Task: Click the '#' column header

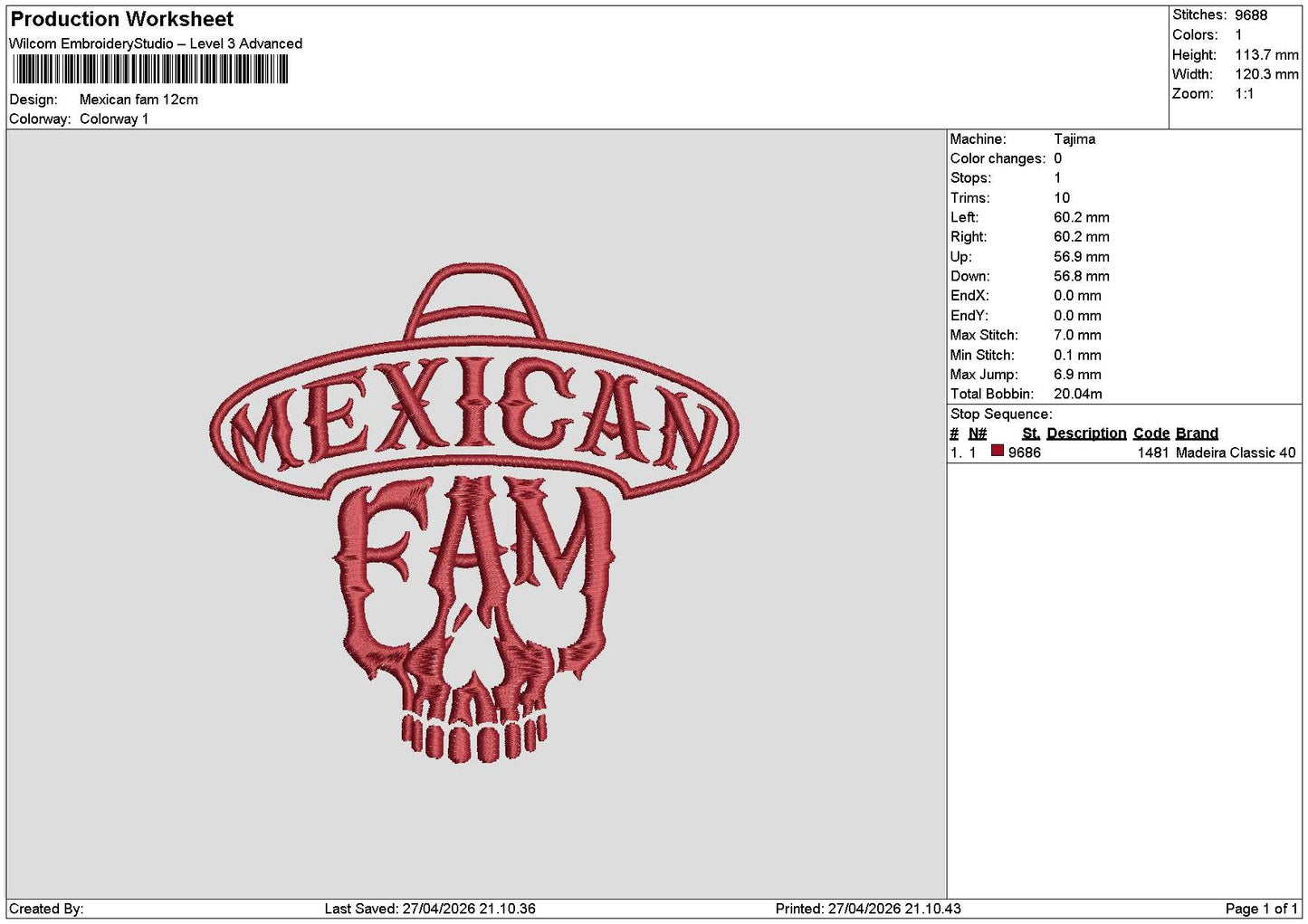Action: (x=954, y=433)
